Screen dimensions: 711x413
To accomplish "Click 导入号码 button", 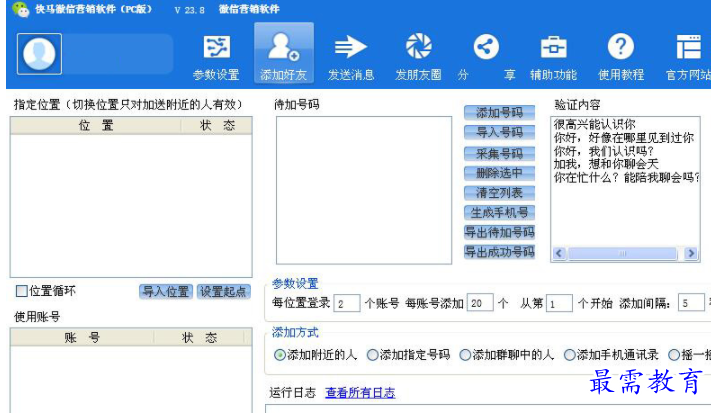I will coord(499,132).
